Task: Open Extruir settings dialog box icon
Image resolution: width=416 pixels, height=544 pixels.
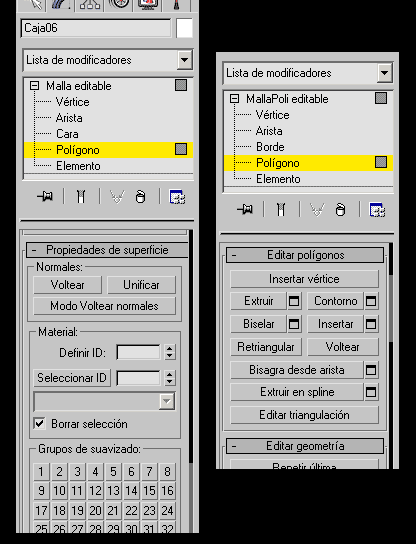Action: coord(294,301)
